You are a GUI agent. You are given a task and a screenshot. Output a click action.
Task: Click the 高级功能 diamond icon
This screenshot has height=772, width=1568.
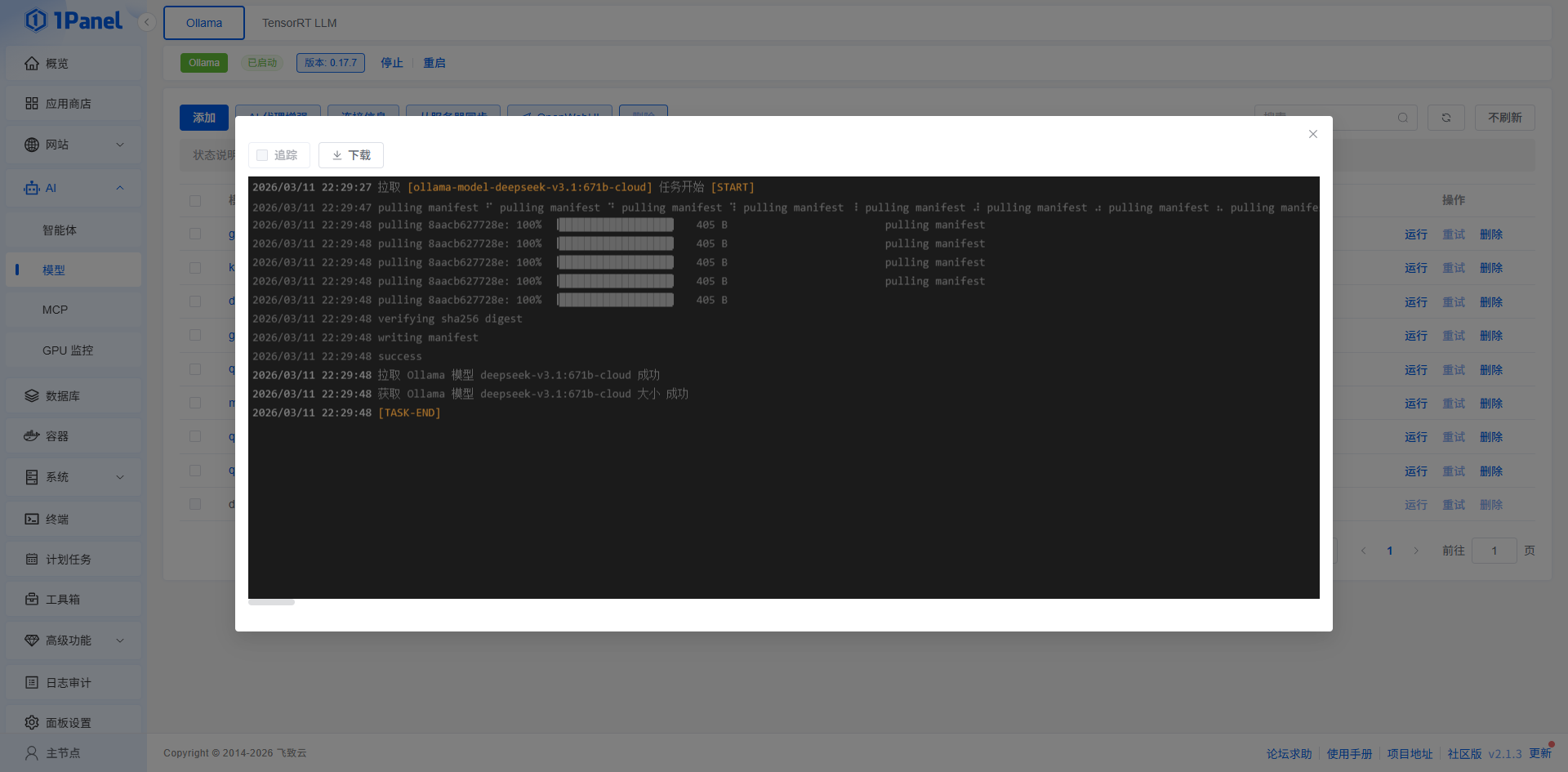[x=32, y=640]
